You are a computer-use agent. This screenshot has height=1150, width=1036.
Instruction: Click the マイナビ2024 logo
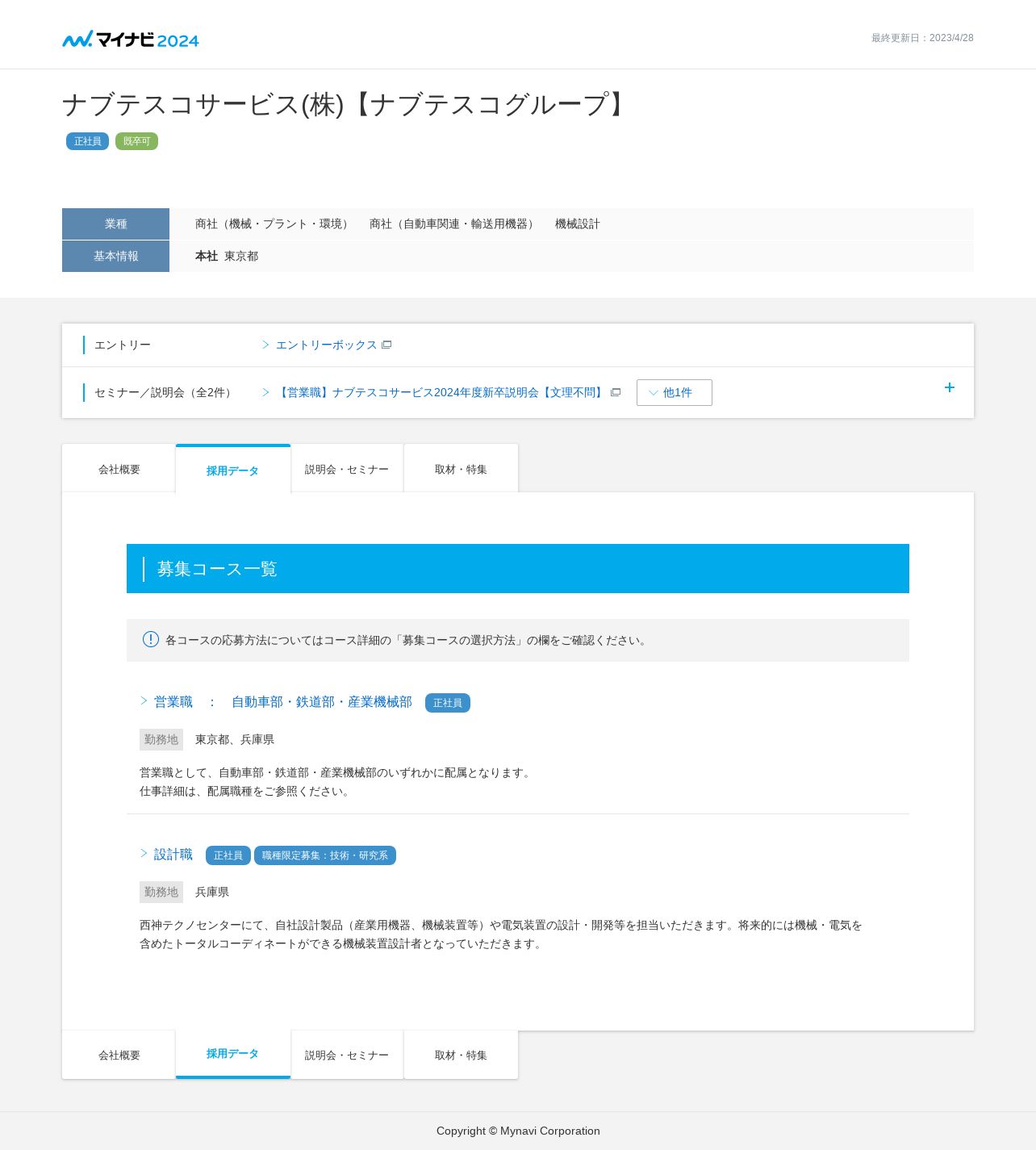(x=131, y=40)
